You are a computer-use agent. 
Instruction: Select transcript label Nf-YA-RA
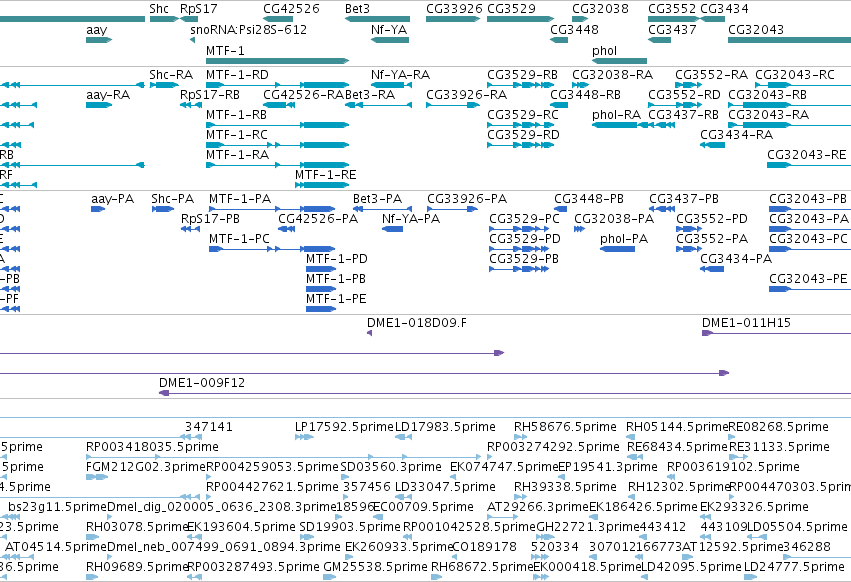401,75
